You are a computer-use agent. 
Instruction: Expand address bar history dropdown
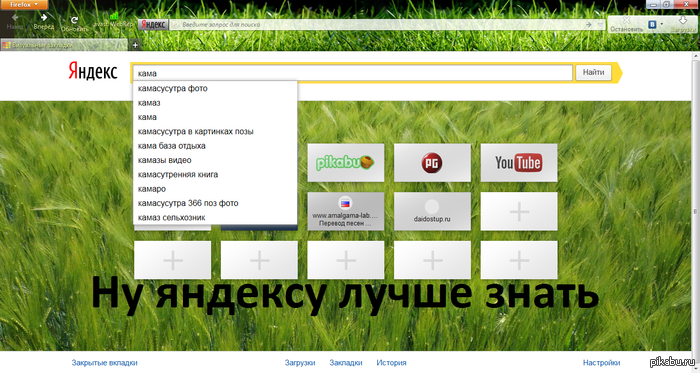(x=600, y=25)
